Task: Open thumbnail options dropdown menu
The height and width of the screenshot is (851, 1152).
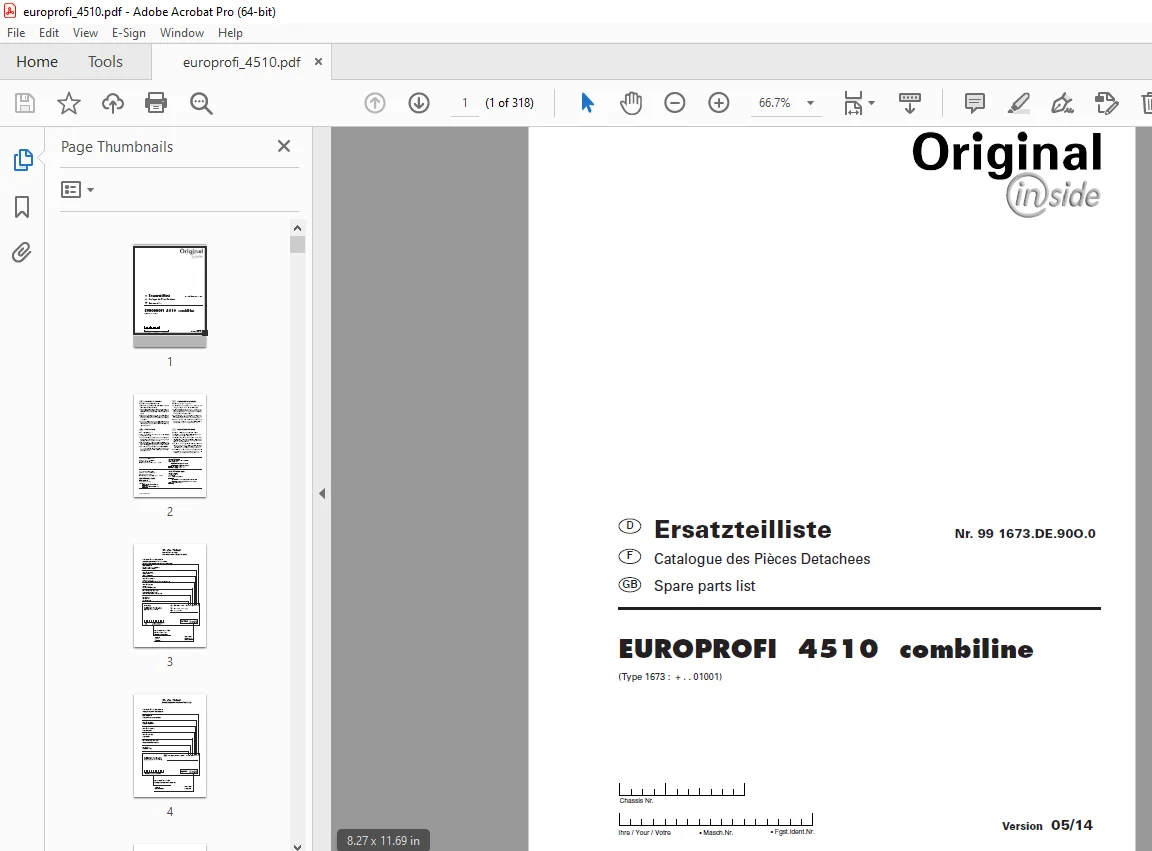Action: [x=77, y=190]
